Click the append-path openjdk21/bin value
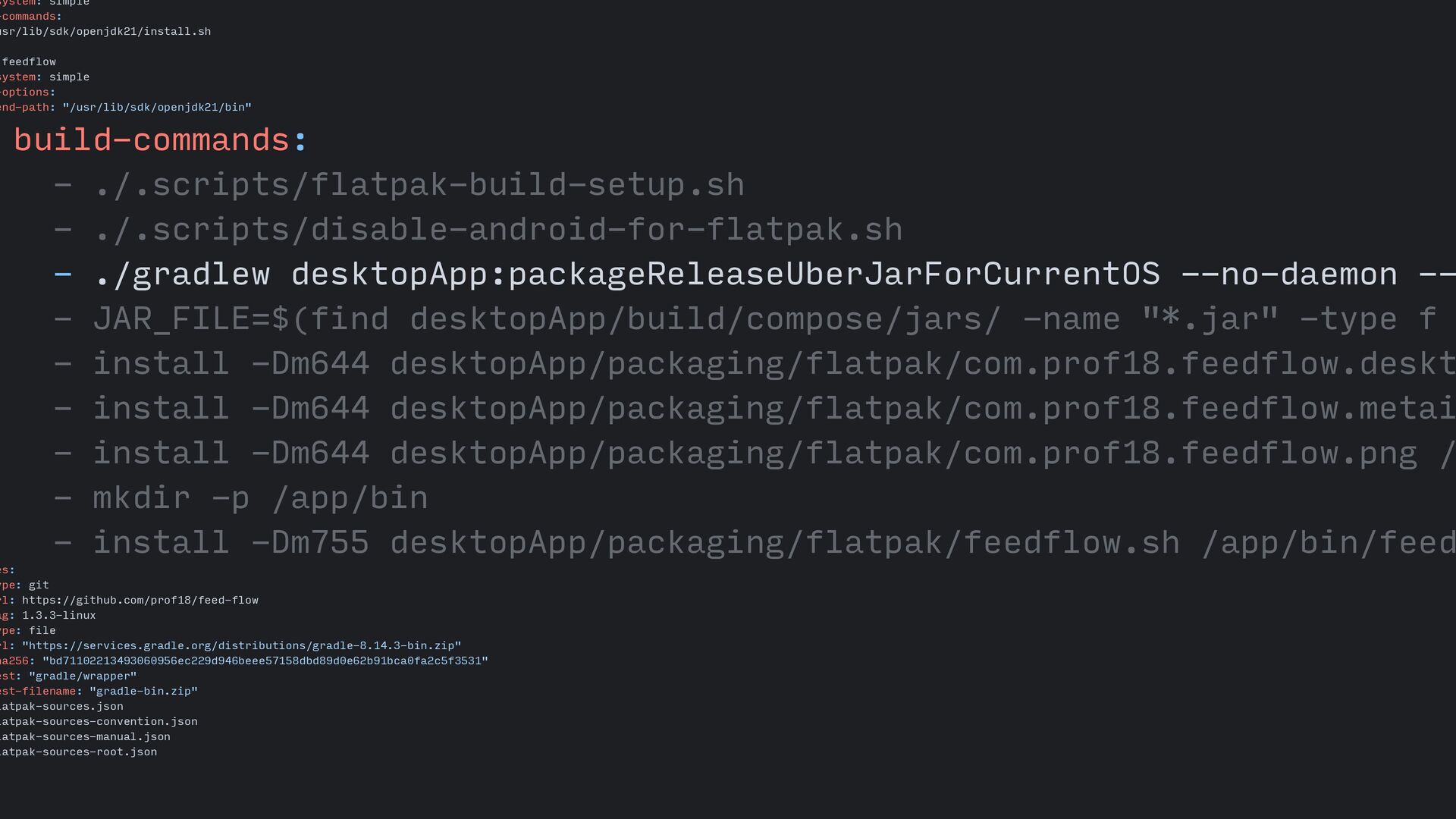Image resolution: width=1456 pixels, height=819 pixels. click(x=157, y=108)
